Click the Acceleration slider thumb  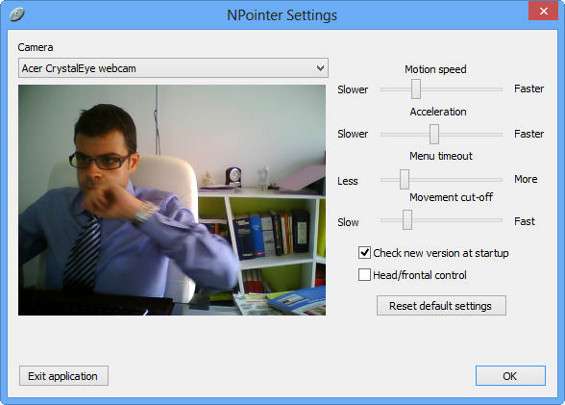point(434,134)
